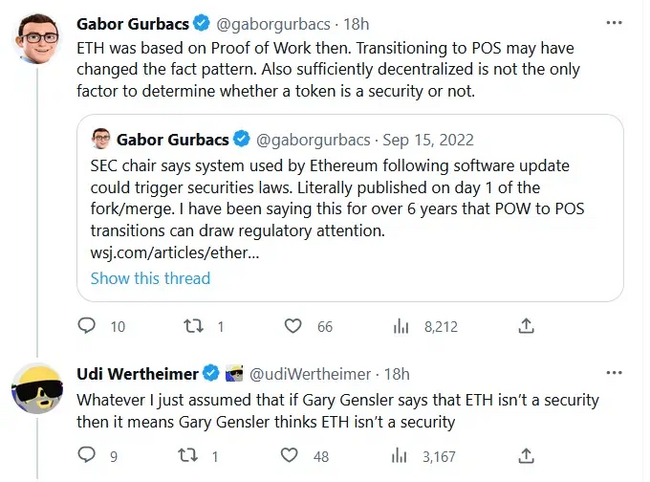Share Gabor Gurbacs' tweet
The image size is (650, 482).
click(x=526, y=326)
